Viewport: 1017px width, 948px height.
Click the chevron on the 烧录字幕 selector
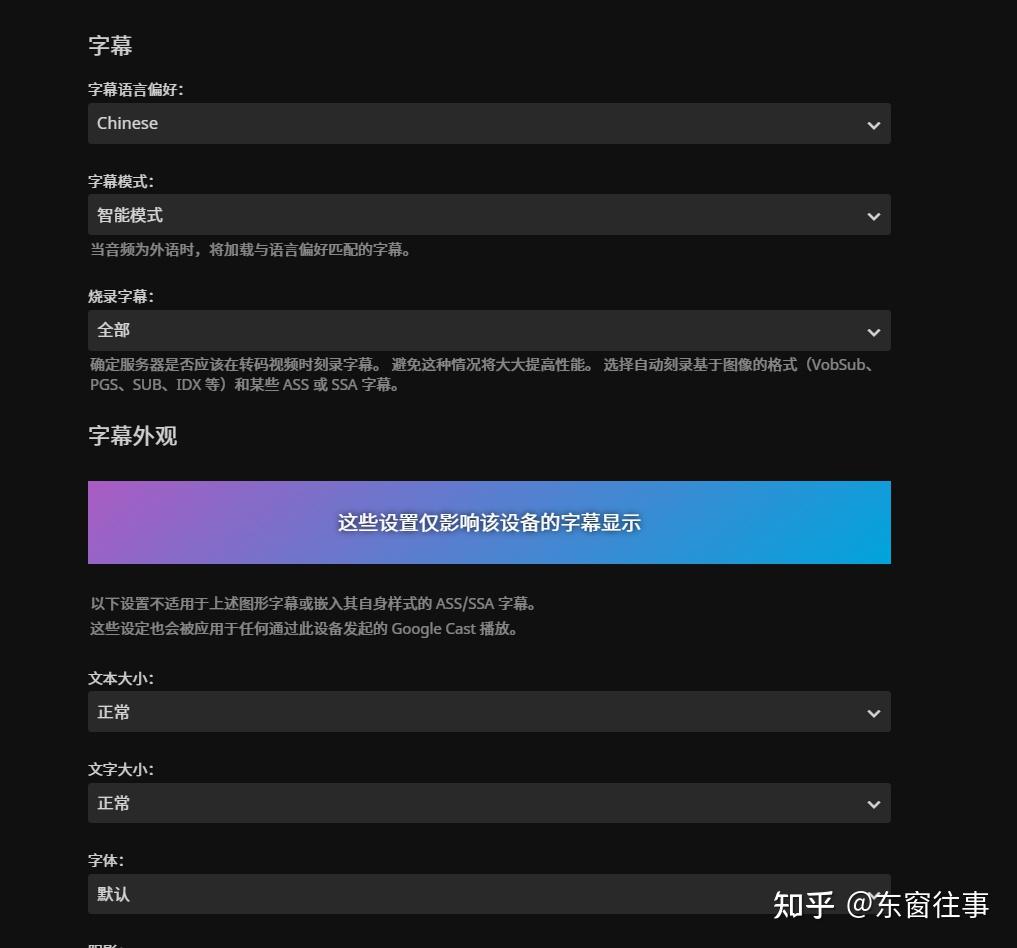(x=872, y=330)
